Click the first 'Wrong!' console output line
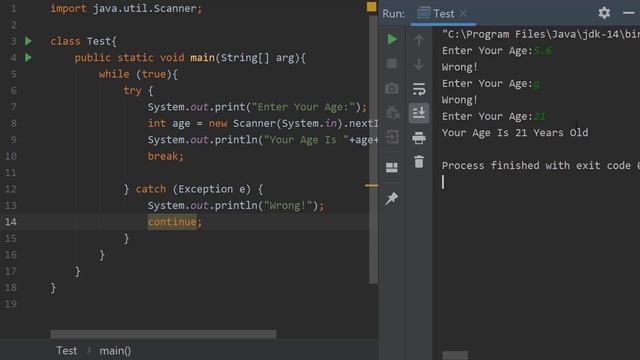Screen dimensions: 640x360 click(x=460, y=67)
